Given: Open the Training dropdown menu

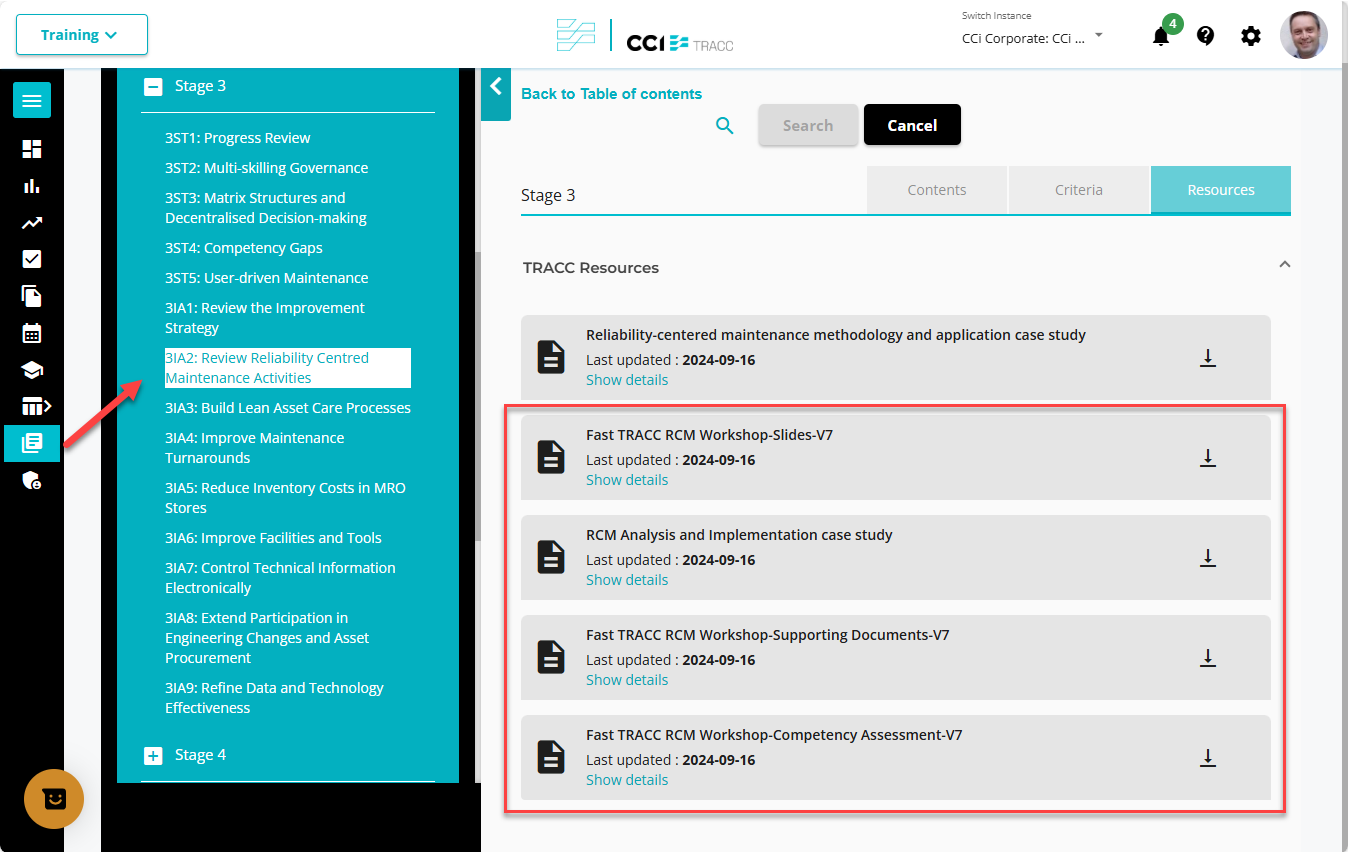Looking at the screenshot, I should (81, 35).
